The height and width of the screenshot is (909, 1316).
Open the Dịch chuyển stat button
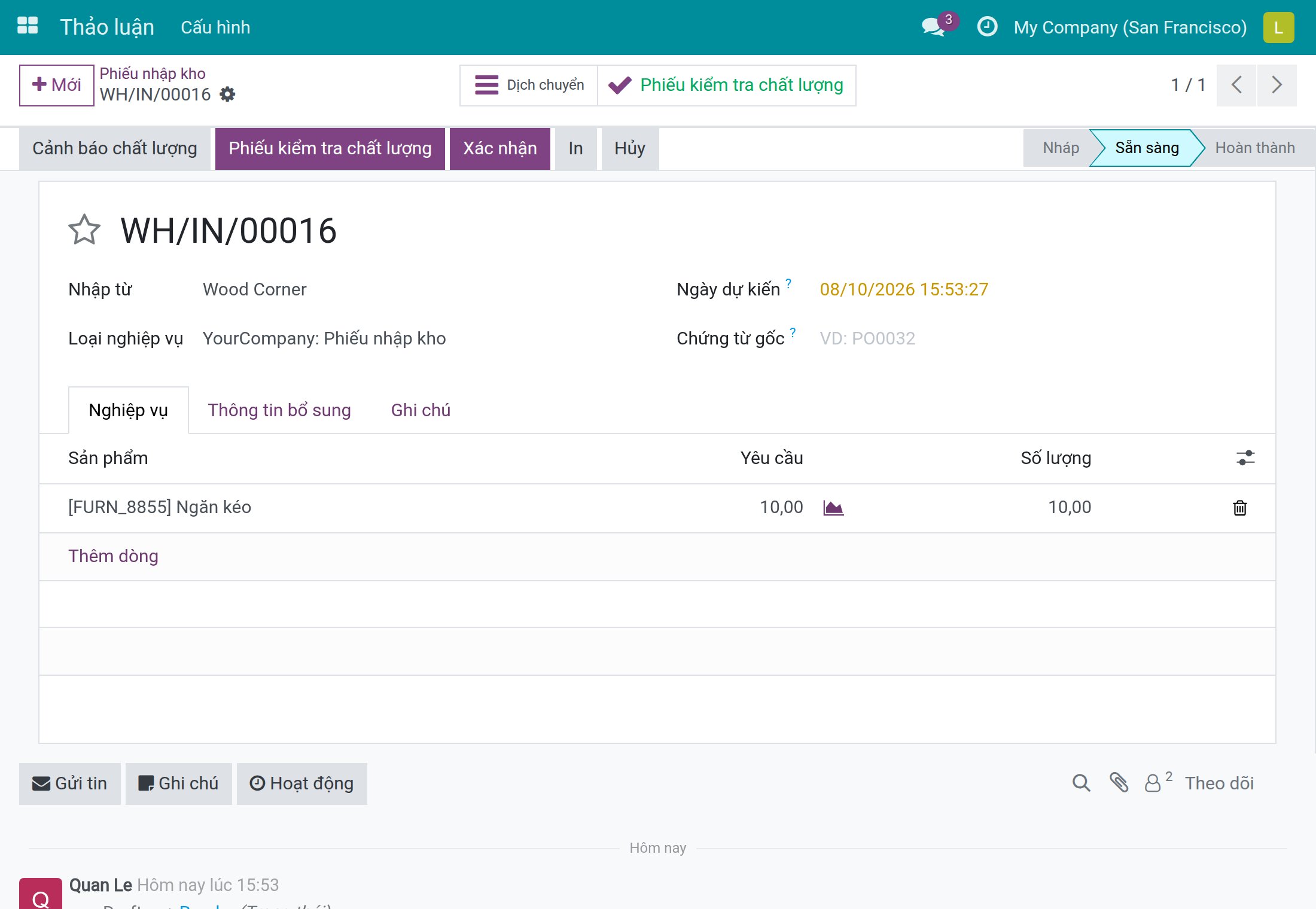pos(529,85)
